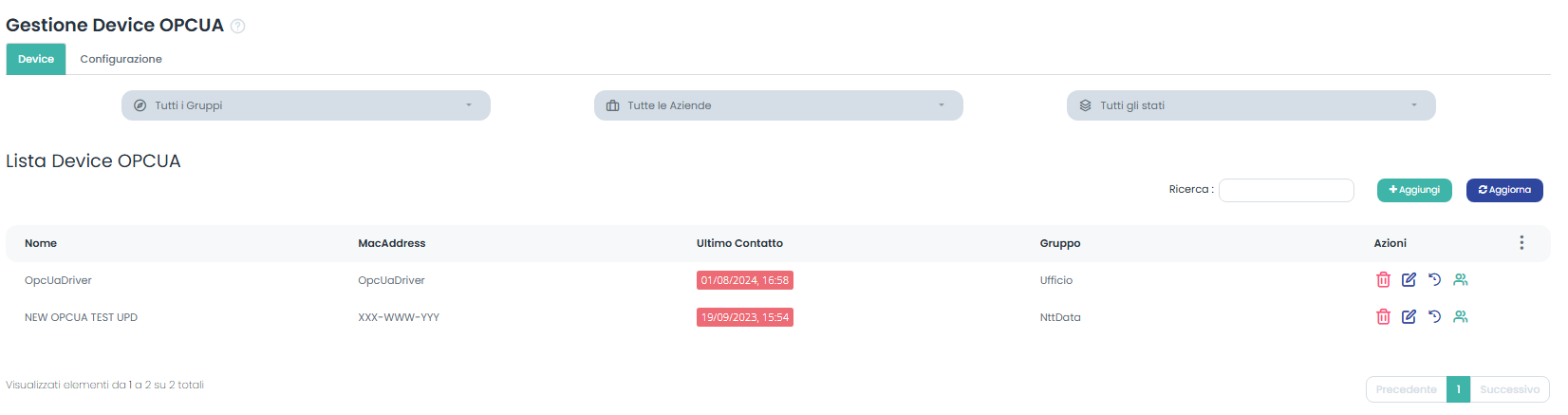Click the help icon beside page title

pyautogui.click(x=238, y=27)
